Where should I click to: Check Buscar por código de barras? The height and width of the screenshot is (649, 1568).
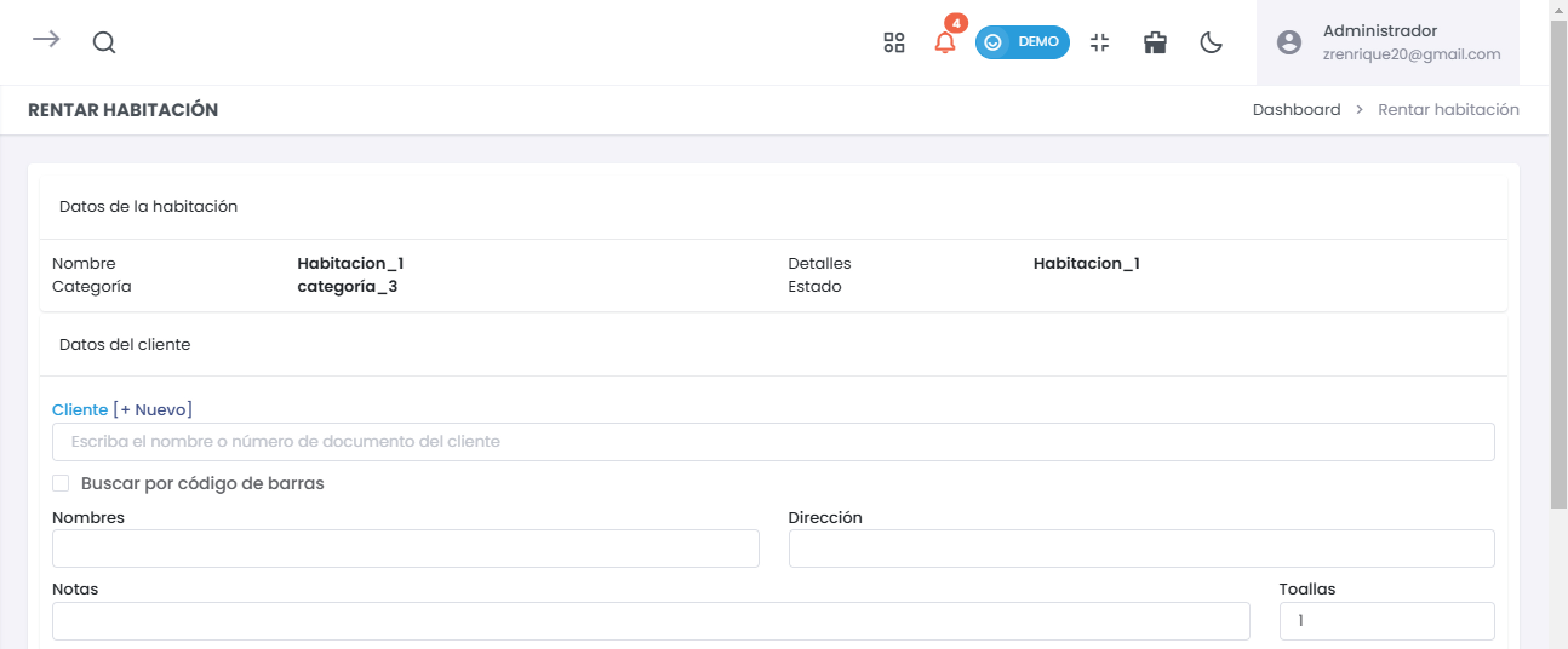click(x=61, y=483)
